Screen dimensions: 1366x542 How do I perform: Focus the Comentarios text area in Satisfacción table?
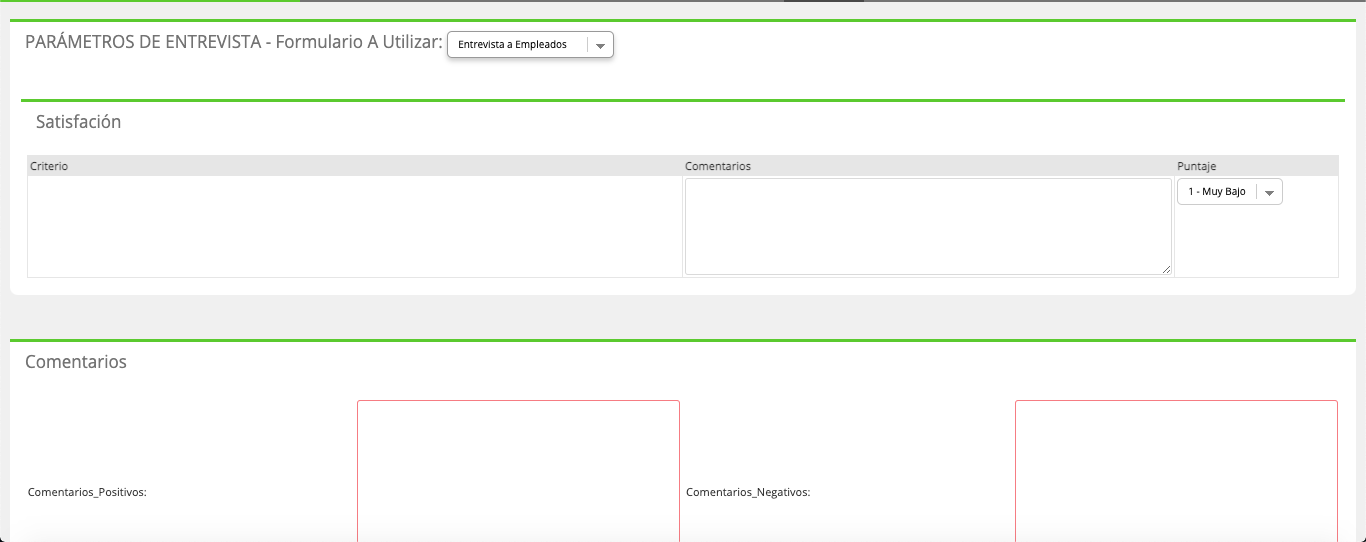coord(928,226)
